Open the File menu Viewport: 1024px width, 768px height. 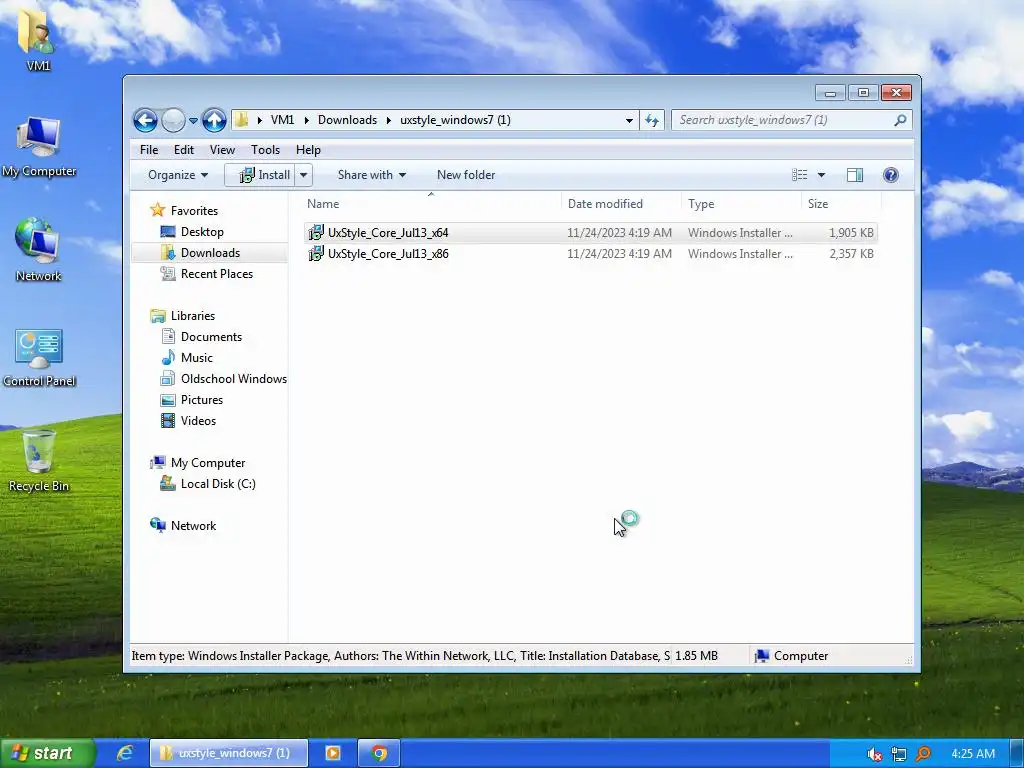(x=149, y=150)
